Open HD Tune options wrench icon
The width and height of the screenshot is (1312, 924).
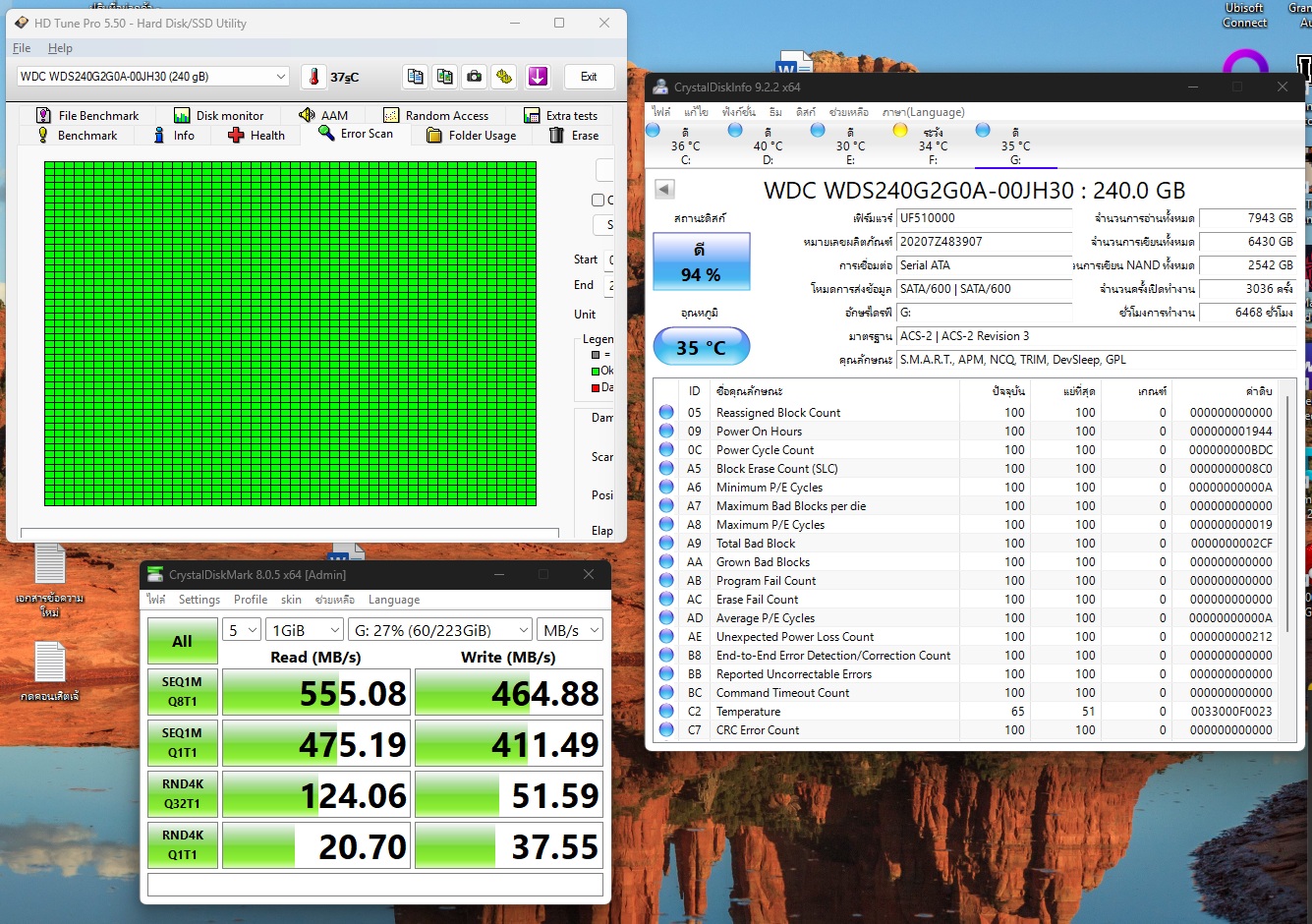(x=504, y=77)
